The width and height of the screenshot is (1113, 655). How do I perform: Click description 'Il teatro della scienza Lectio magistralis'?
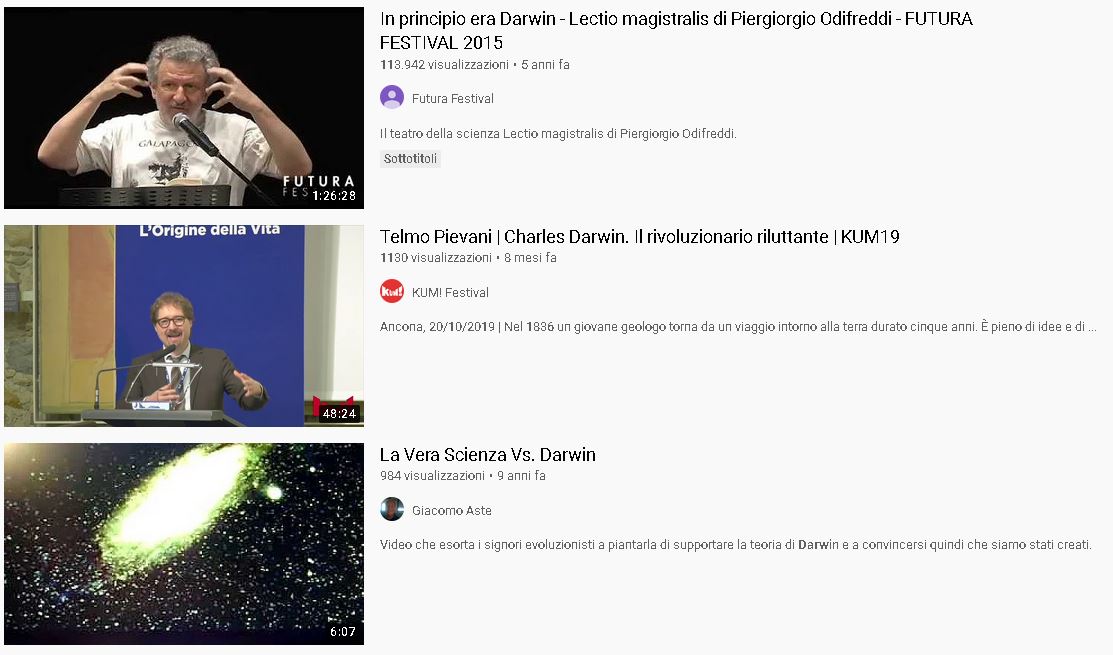tap(558, 133)
